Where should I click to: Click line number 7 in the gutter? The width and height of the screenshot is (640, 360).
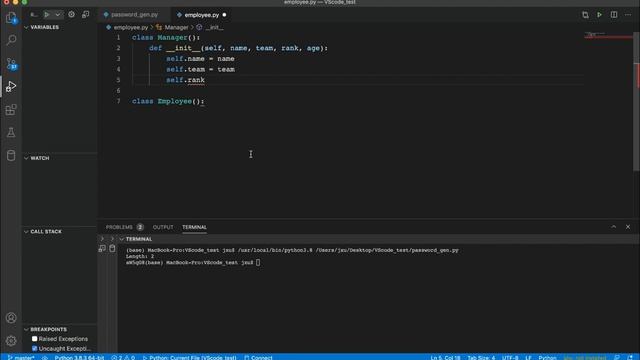pyautogui.click(x=118, y=101)
